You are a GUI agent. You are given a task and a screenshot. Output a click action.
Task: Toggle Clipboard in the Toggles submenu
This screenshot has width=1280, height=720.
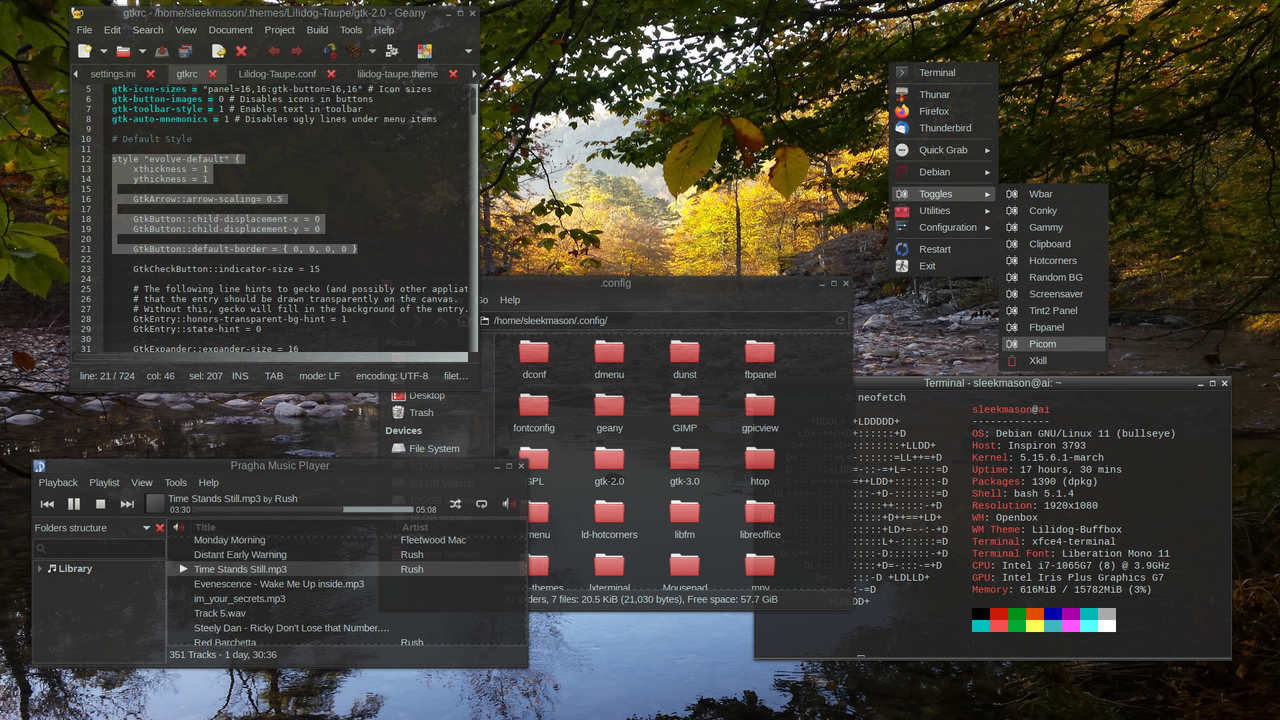(x=1054, y=244)
